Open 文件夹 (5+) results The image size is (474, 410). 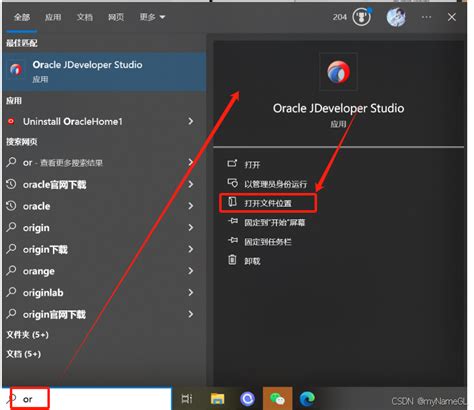click(x=27, y=334)
